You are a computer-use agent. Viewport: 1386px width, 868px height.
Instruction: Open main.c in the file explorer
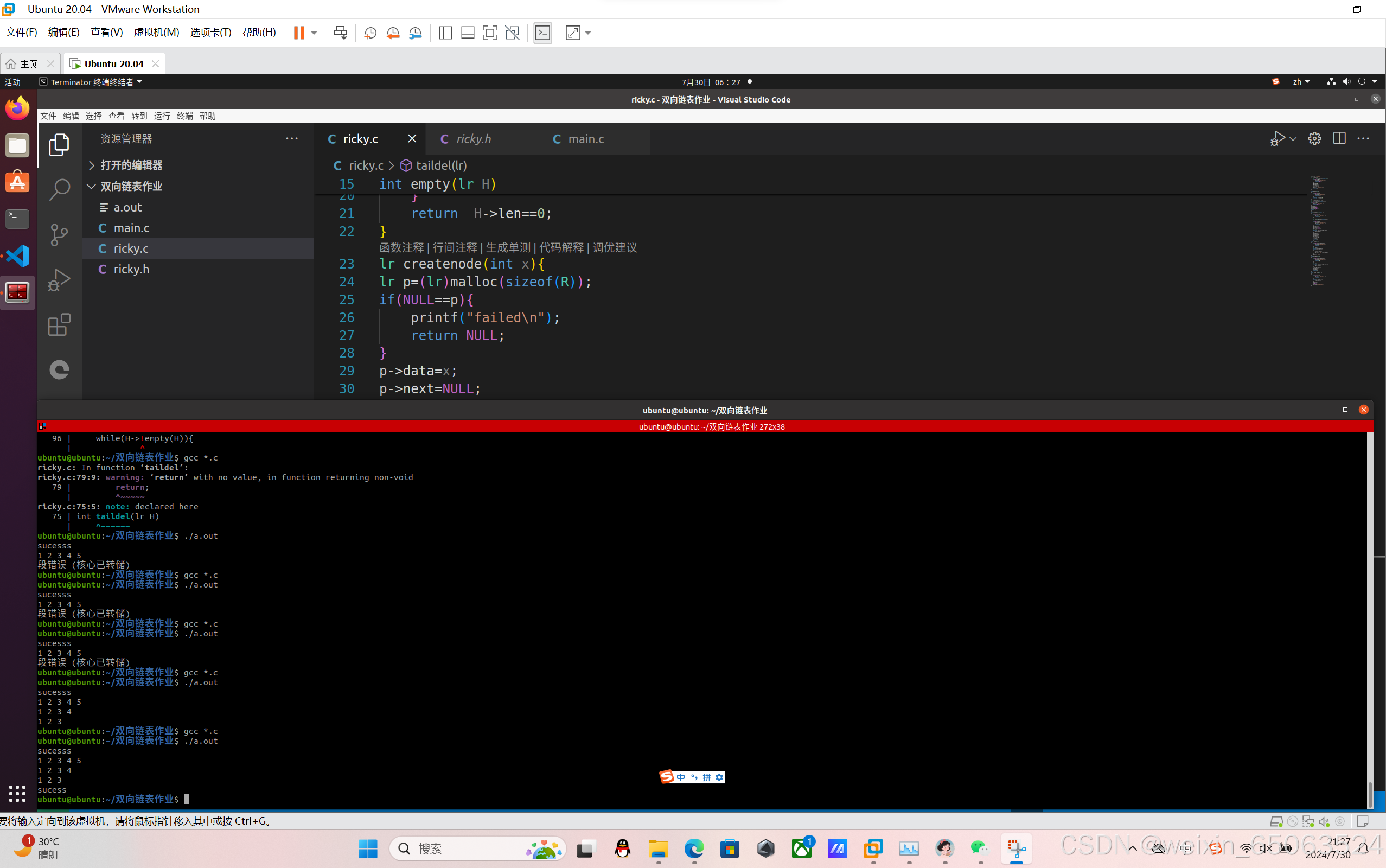pos(131,228)
